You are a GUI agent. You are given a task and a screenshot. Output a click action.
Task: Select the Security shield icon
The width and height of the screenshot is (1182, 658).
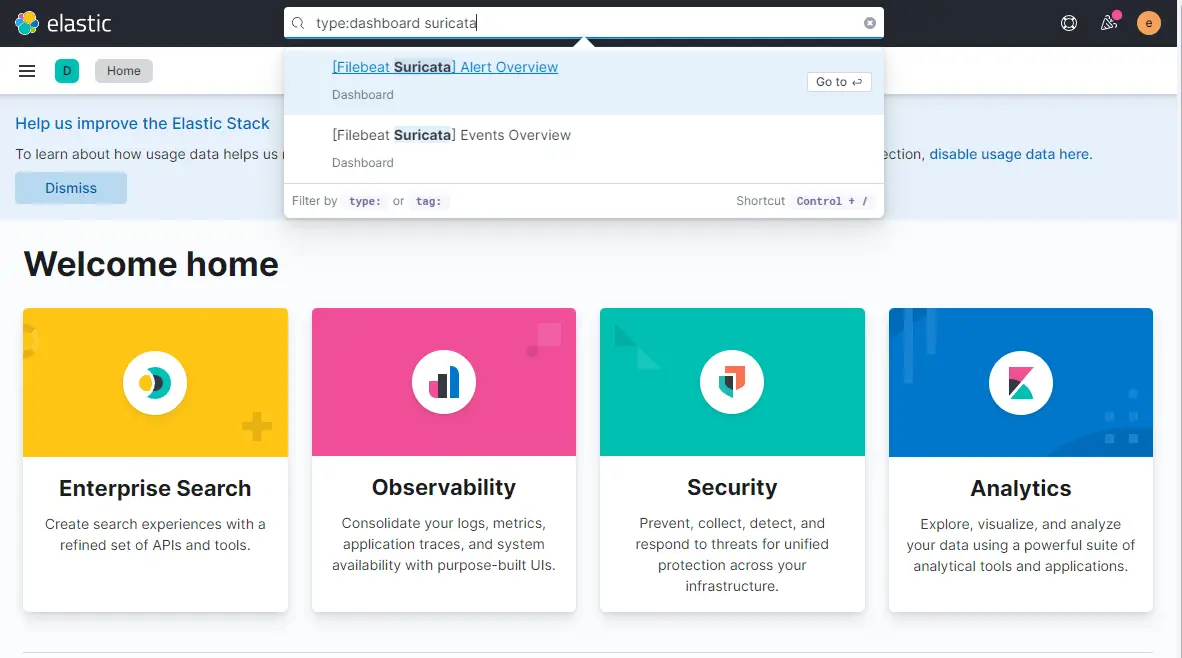point(731,382)
